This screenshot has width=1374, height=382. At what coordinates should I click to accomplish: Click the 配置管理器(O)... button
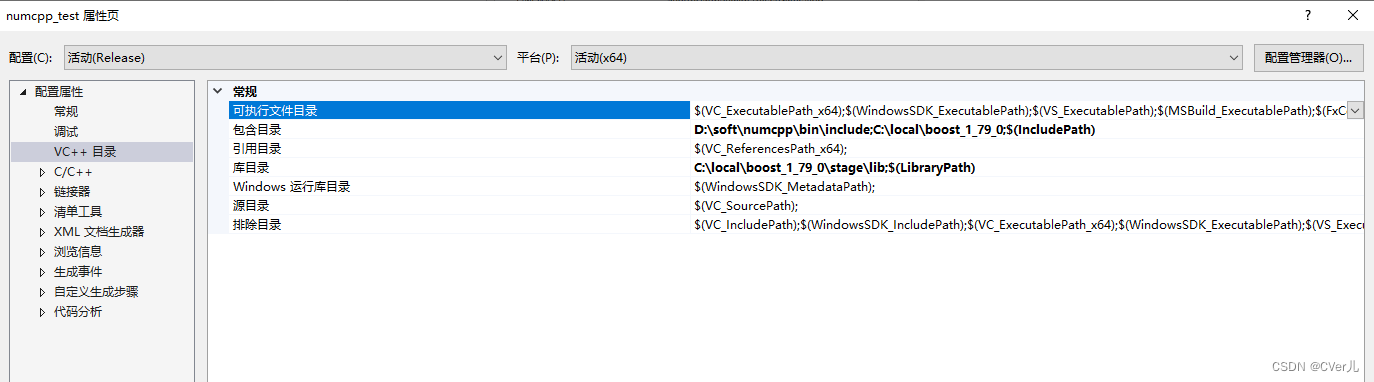1308,58
